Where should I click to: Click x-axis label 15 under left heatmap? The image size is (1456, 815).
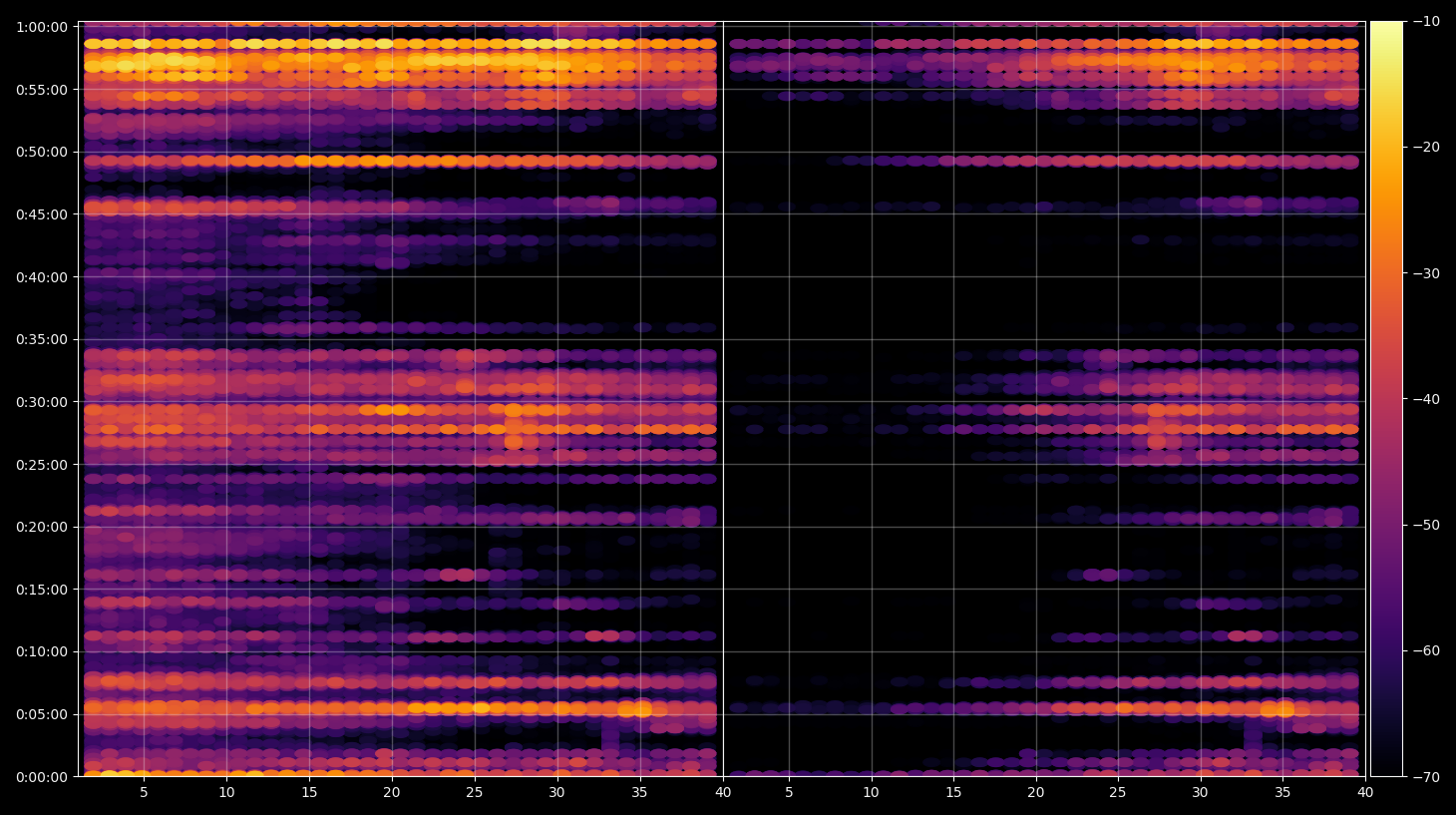coord(309,793)
